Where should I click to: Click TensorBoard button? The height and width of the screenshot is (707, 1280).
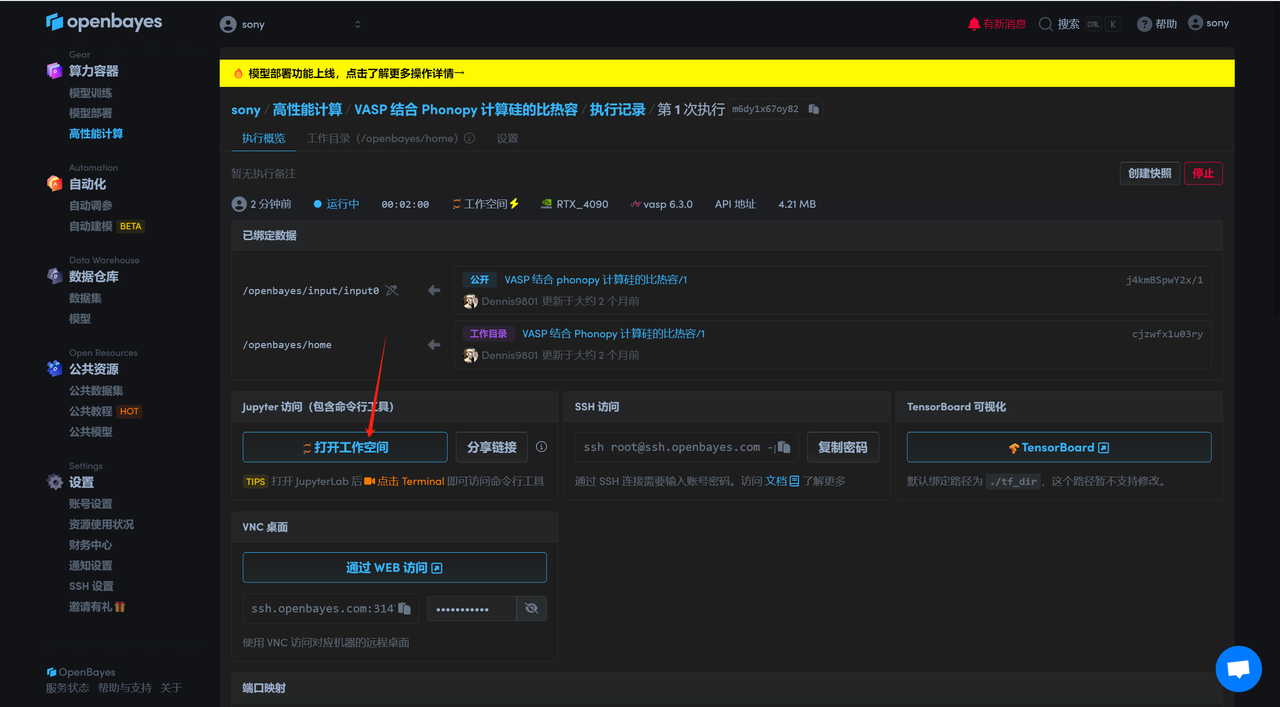1059,447
